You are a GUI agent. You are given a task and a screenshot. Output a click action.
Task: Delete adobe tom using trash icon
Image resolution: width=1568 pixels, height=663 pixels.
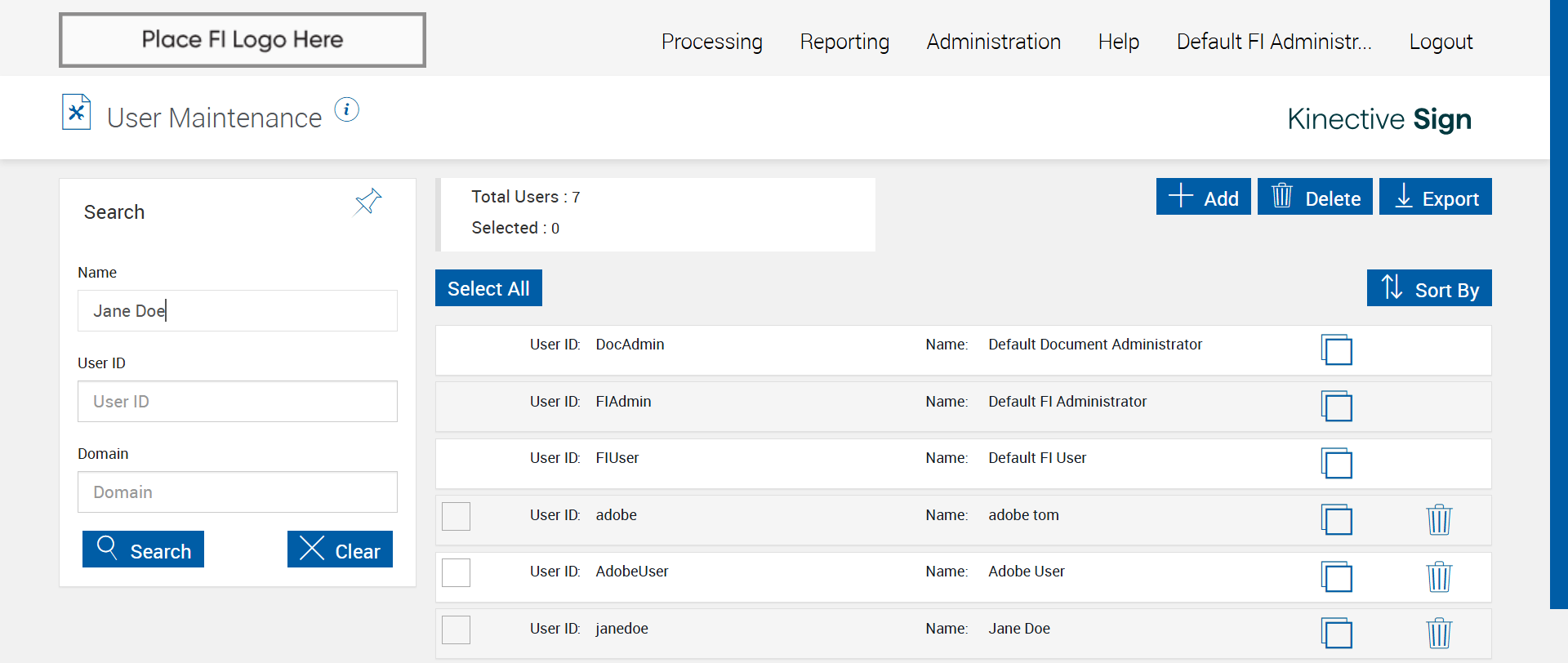point(1438,520)
